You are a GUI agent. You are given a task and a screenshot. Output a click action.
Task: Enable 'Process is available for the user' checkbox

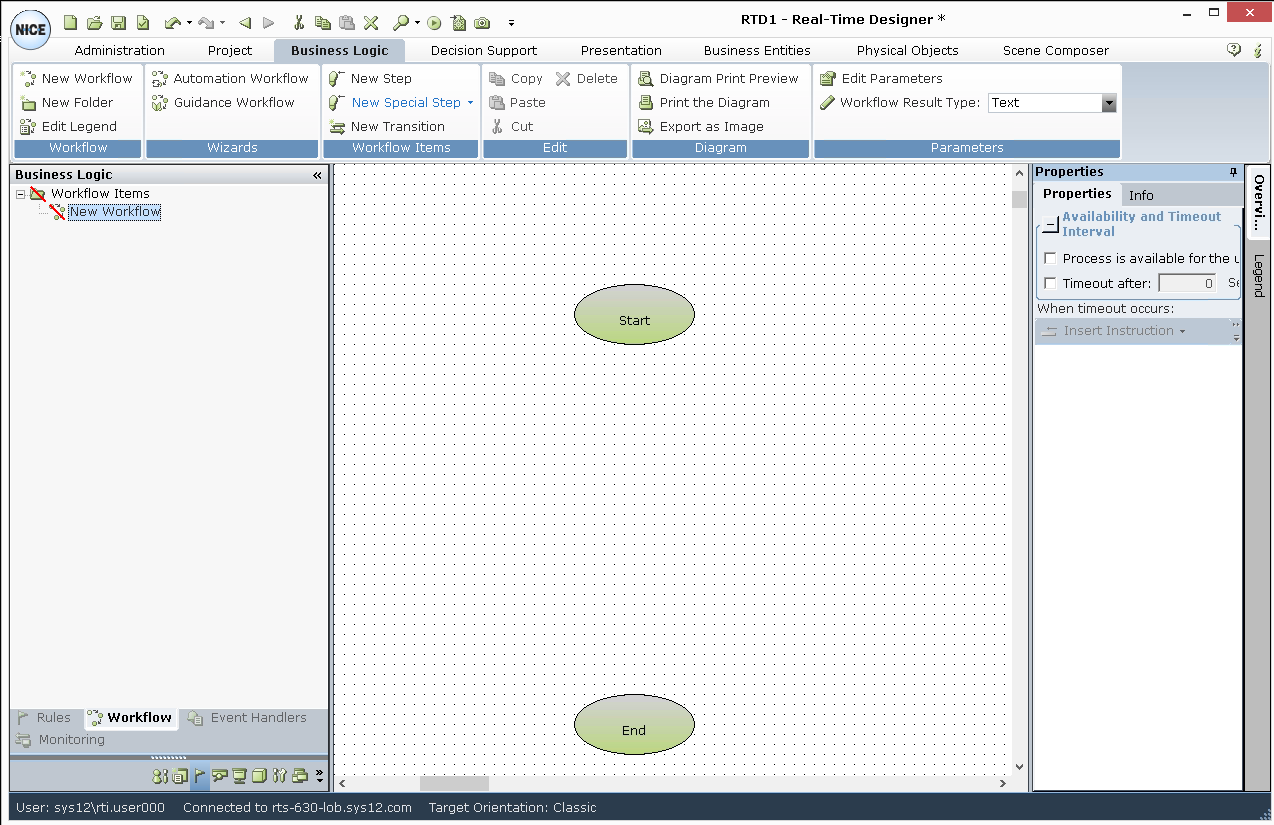[1050, 258]
